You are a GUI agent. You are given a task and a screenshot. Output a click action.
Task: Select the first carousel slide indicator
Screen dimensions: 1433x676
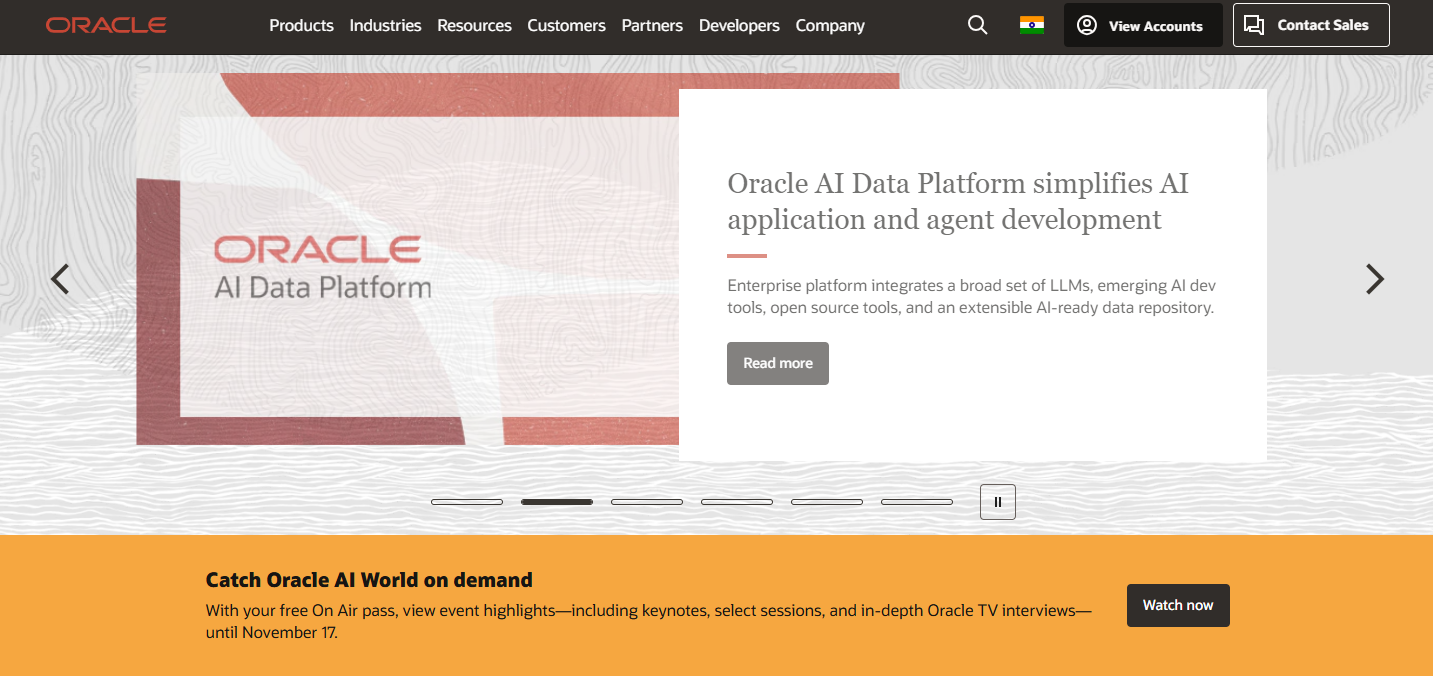(467, 501)
